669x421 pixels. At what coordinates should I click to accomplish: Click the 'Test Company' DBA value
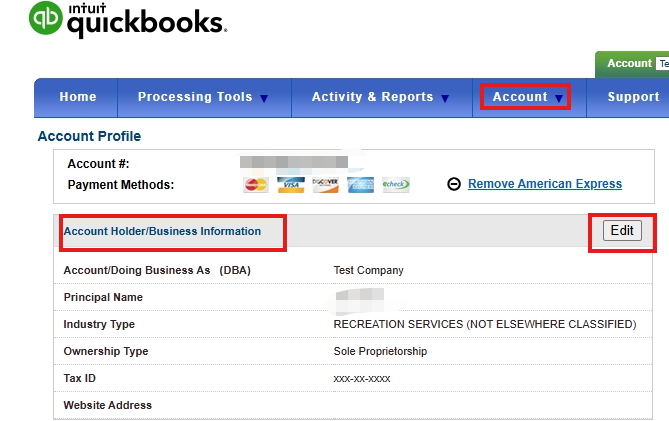(x=368, y=270)
